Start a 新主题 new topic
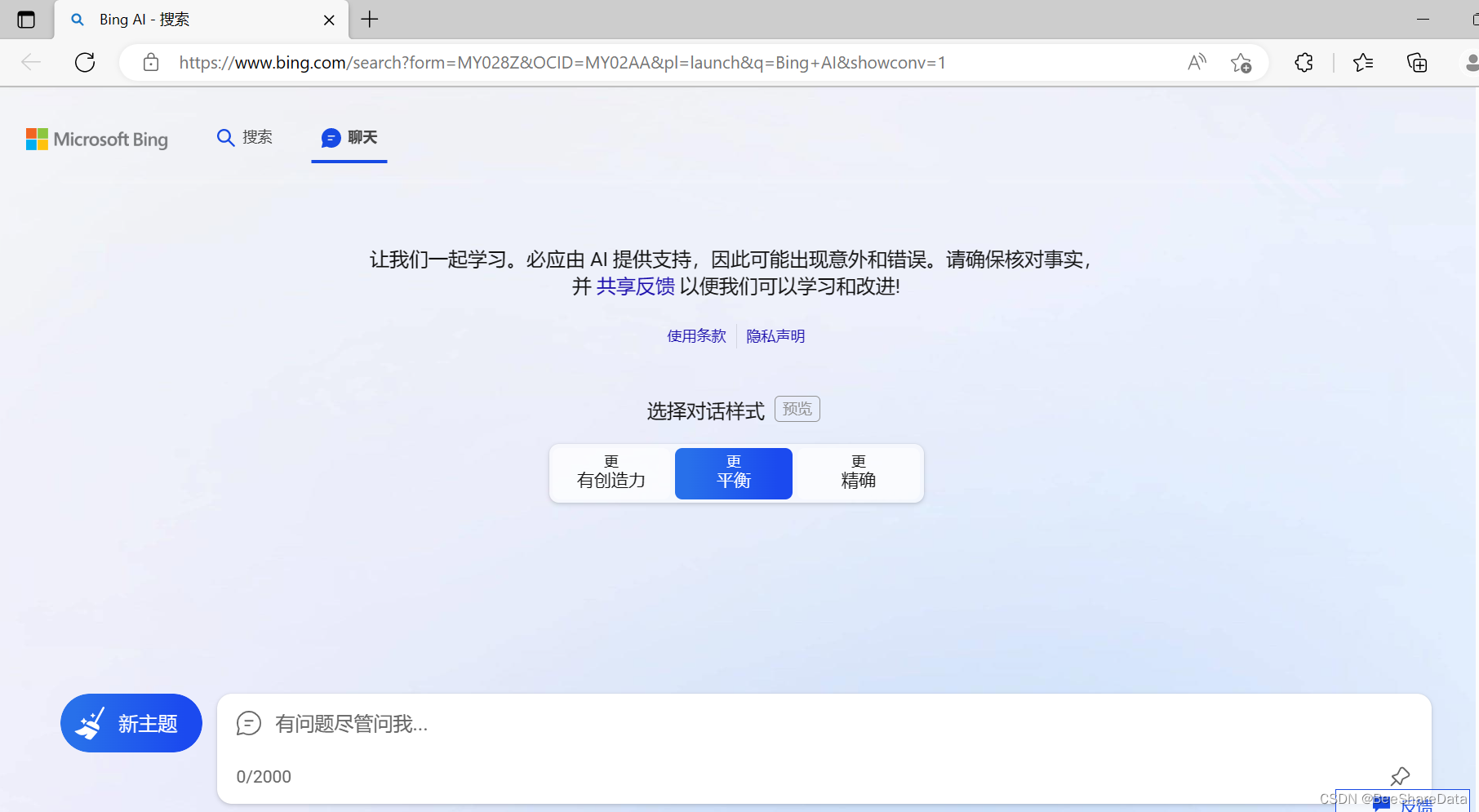Screen dimensions: 1479x812 coord(131,723)
